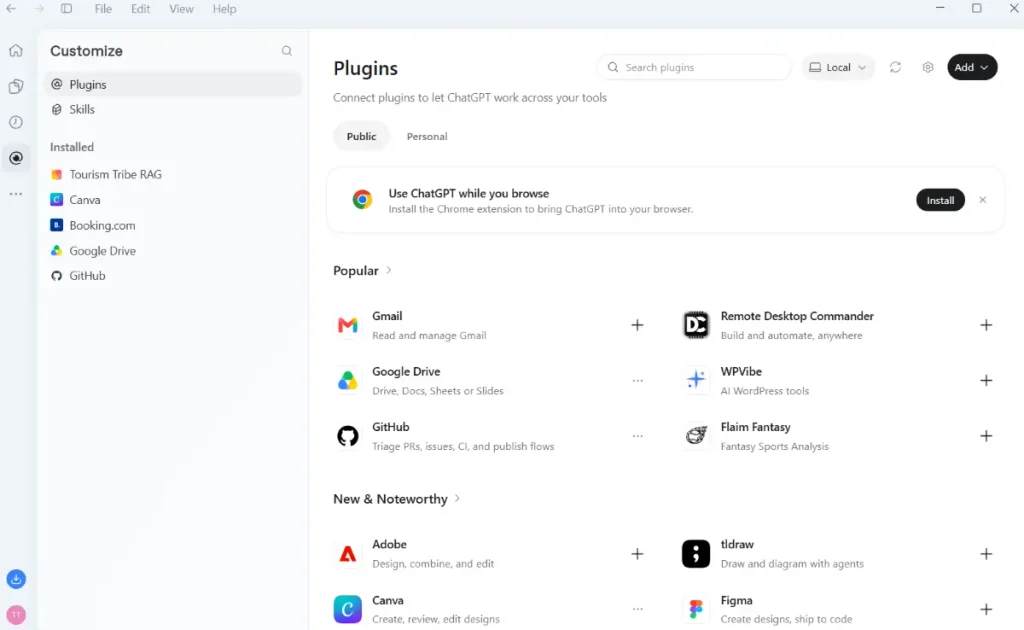Viewport: 1024px width, 630px height.
Task: Refresh the plugins list
Action: coord(895,67)
